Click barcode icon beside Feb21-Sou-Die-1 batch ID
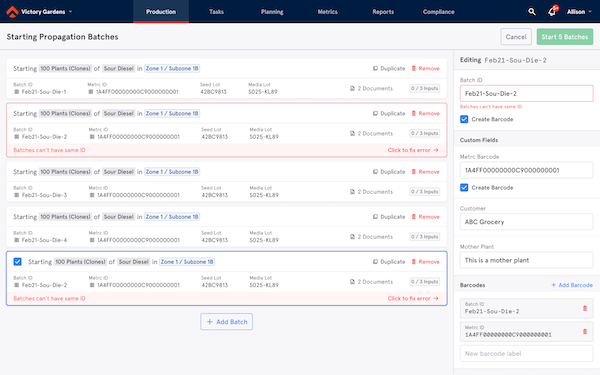Screen dimensions: 600x375 16,92
